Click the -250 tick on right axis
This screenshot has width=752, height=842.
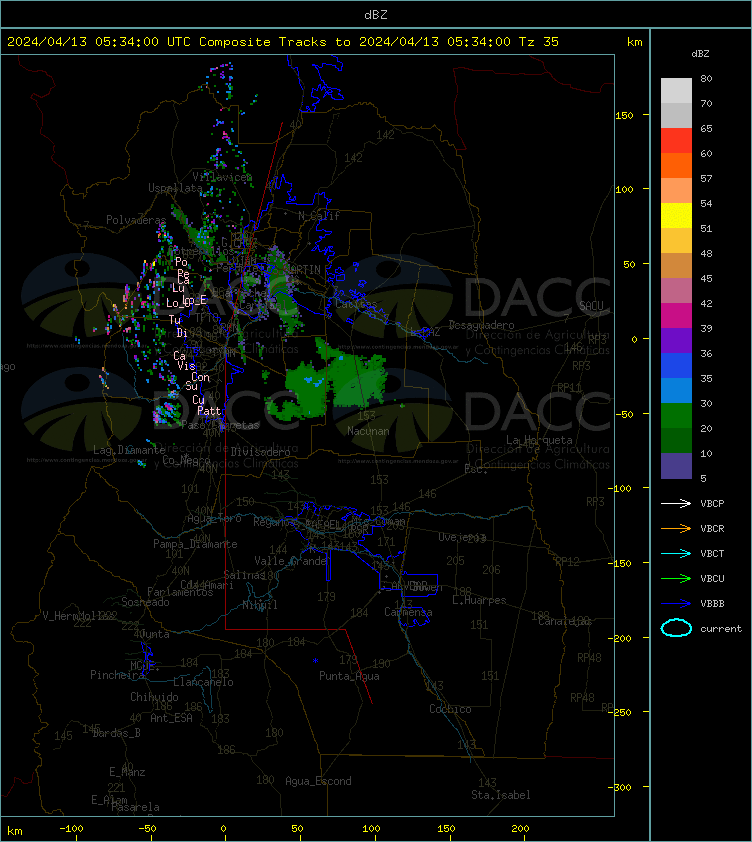point(621,712)
